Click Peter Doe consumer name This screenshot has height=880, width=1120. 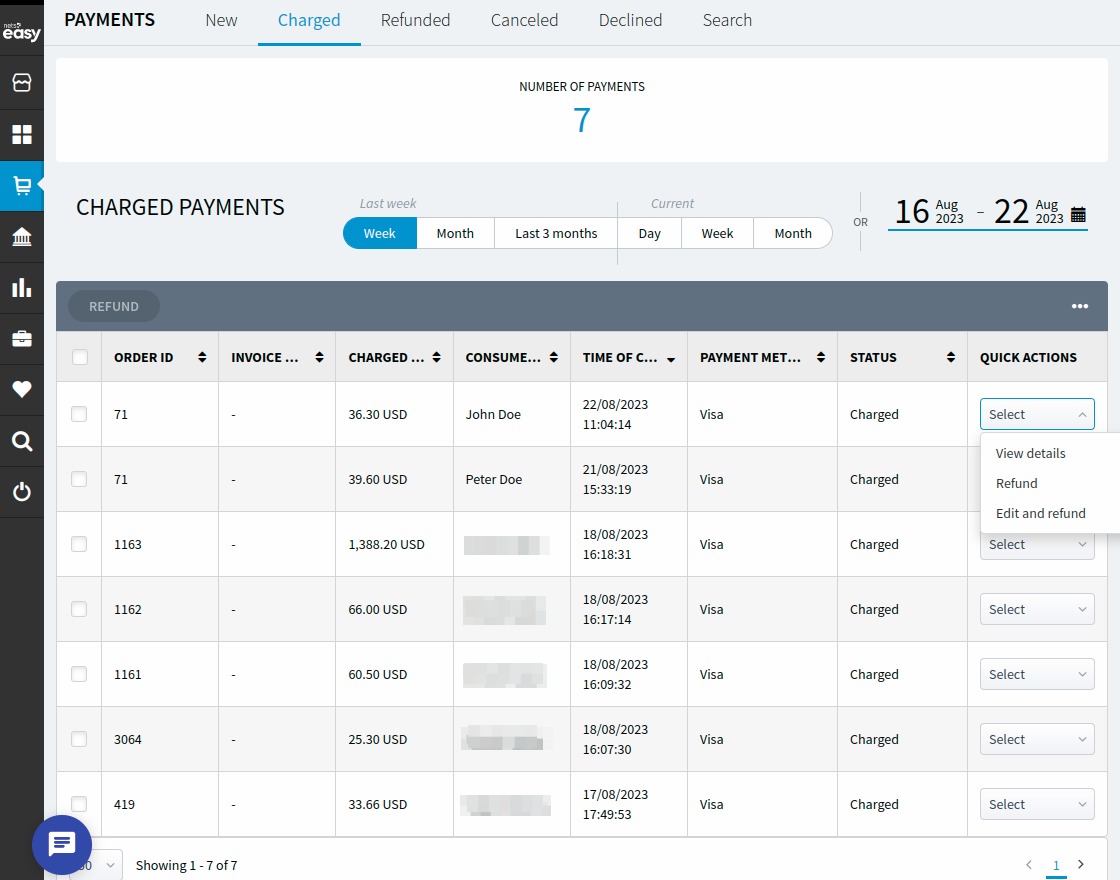pyautogui.click(x=494, y=479)
